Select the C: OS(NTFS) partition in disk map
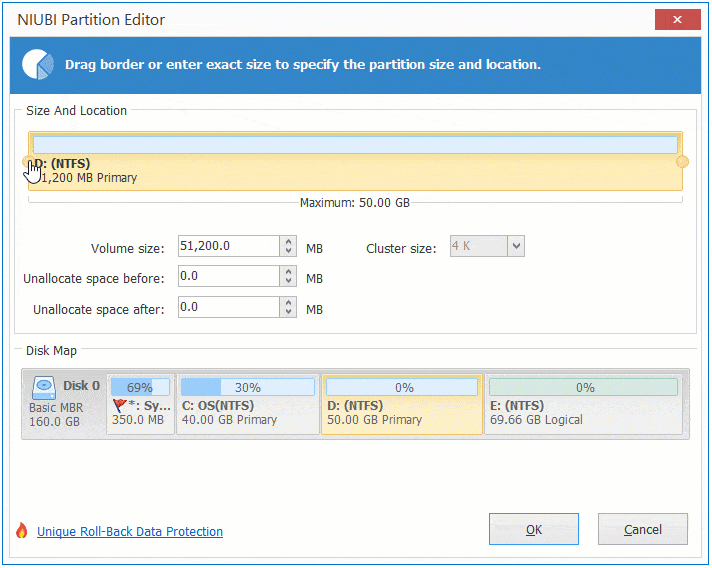712x568 pixels. pyautogui.click(x=247, y=405)
